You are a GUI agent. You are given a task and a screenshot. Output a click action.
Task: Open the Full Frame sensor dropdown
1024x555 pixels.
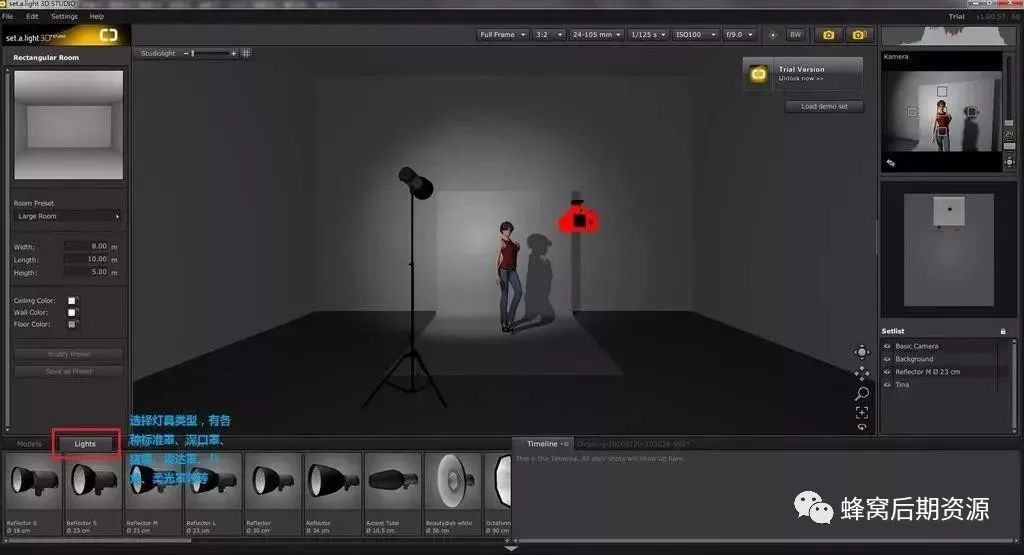[x=502, y=35]
